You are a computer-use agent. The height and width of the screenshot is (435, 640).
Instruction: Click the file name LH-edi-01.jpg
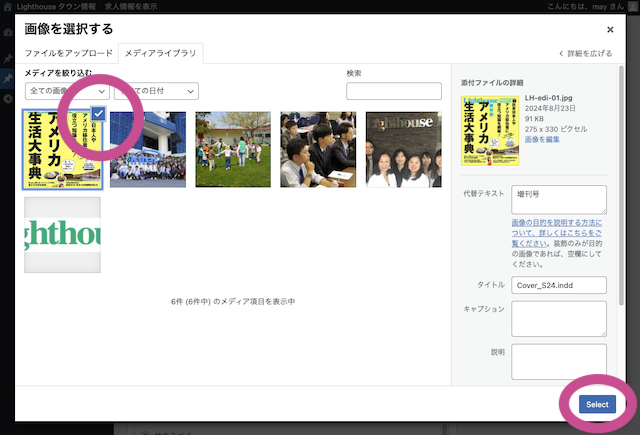[549, 98]
